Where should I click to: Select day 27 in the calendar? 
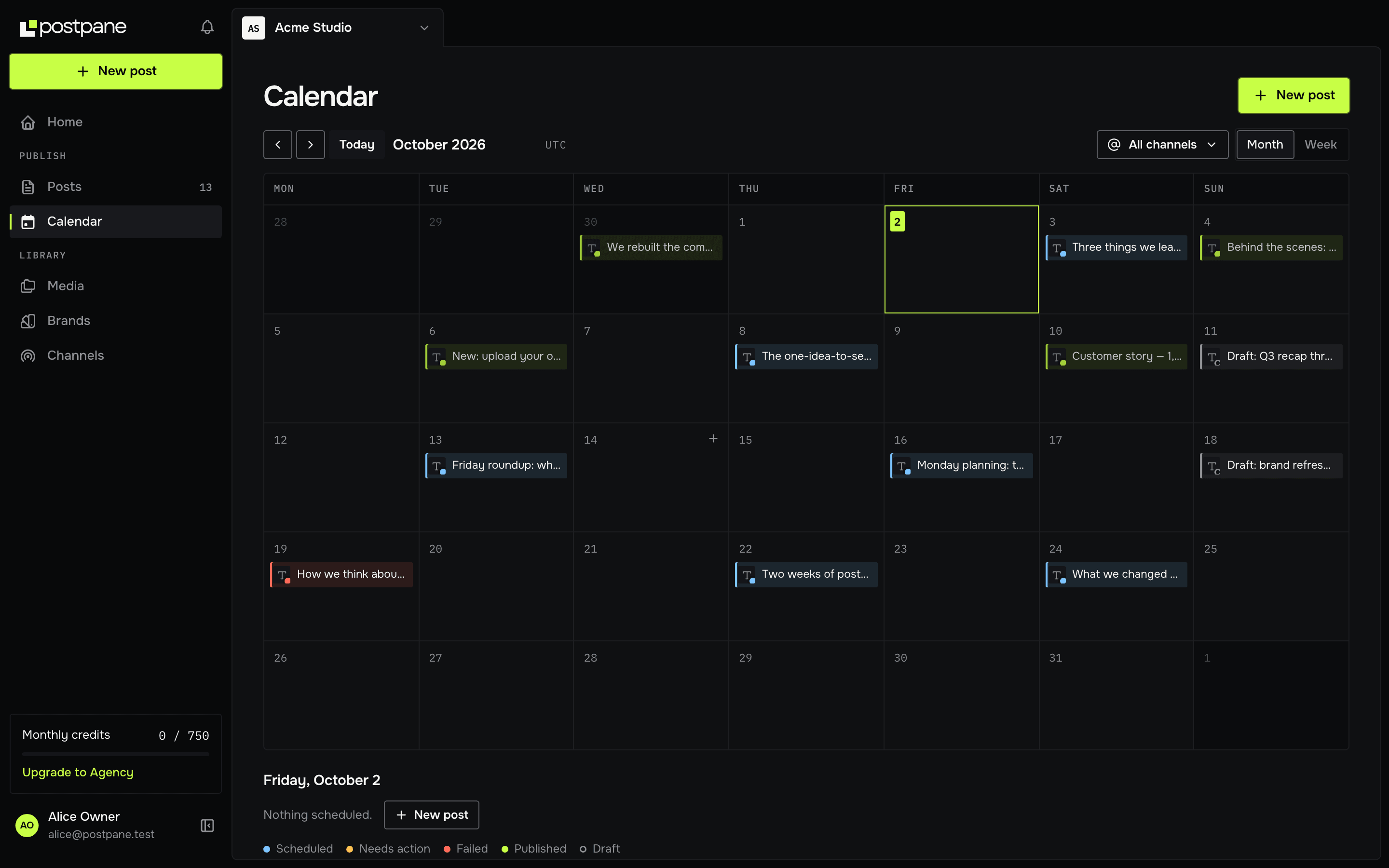[x=496, y=695]
